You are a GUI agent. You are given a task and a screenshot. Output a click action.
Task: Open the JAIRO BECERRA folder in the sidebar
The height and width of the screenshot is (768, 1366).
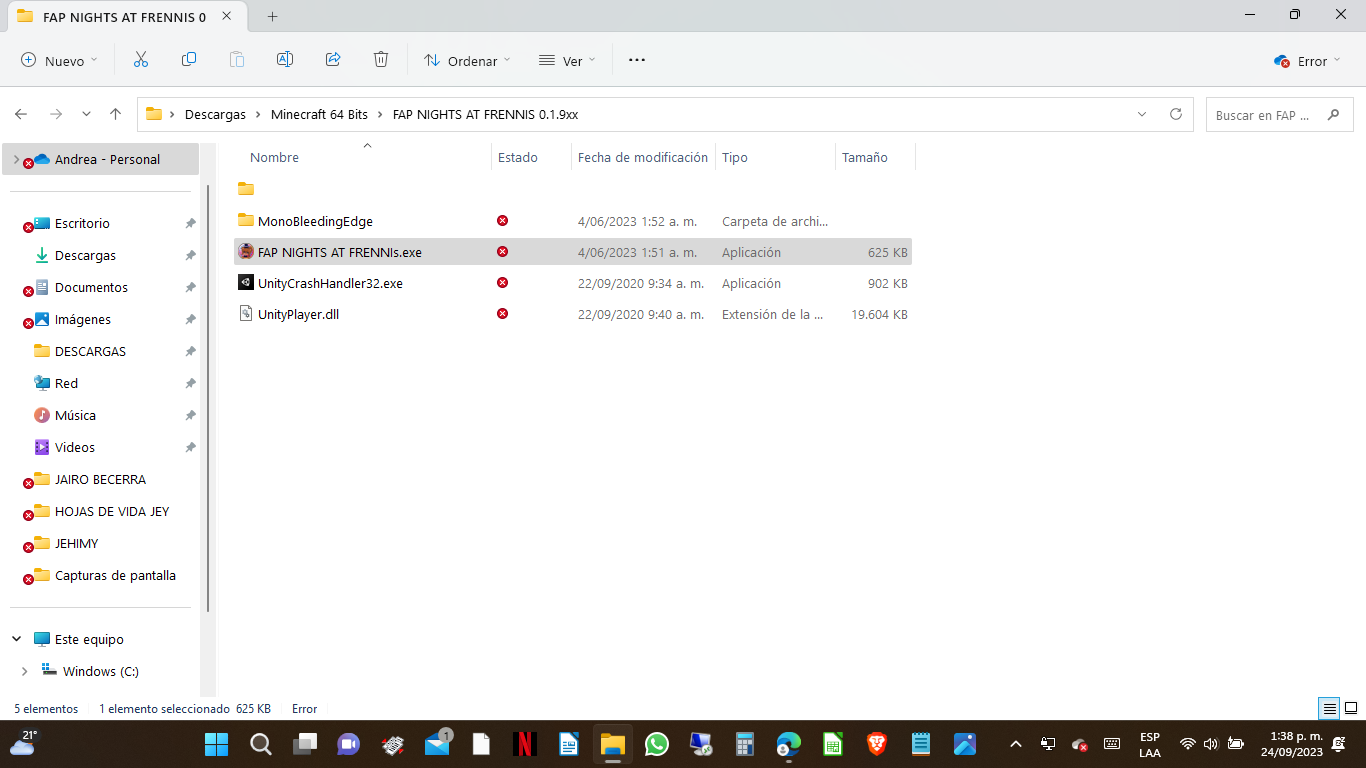100,479
